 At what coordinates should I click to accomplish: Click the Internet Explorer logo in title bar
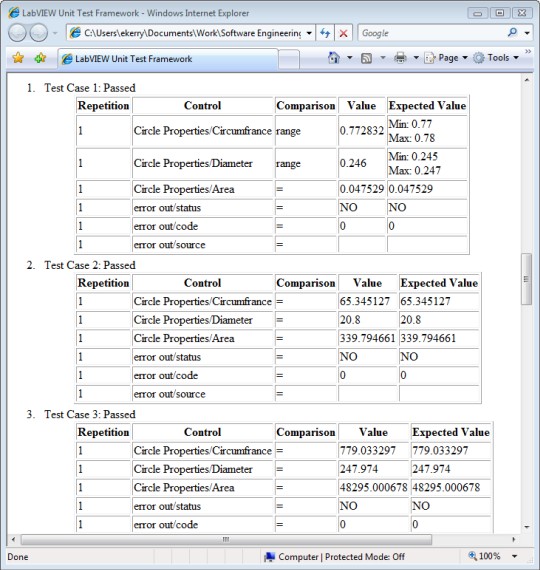pos(13,13)
